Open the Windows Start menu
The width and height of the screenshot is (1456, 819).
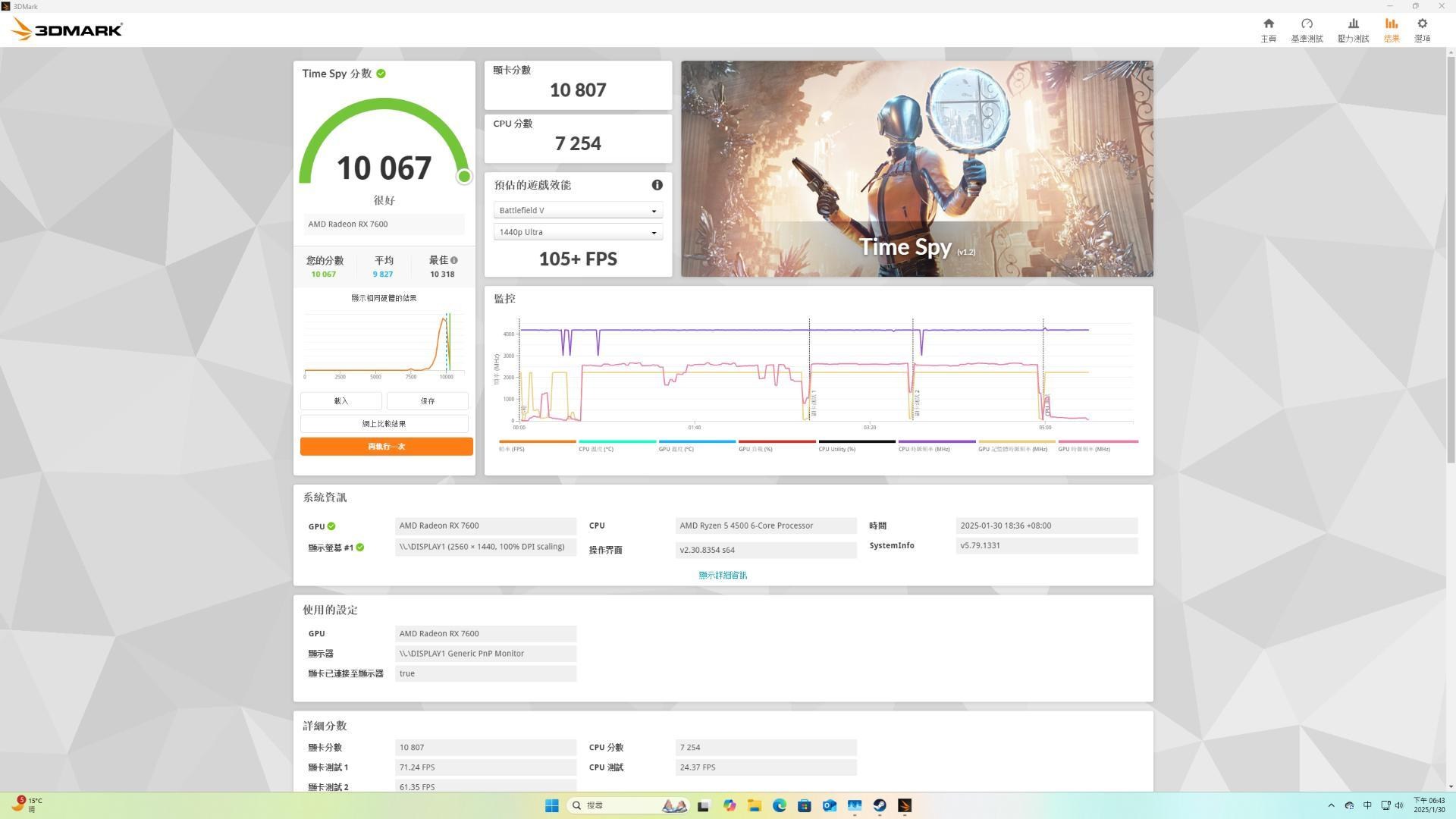coord(552,805)
